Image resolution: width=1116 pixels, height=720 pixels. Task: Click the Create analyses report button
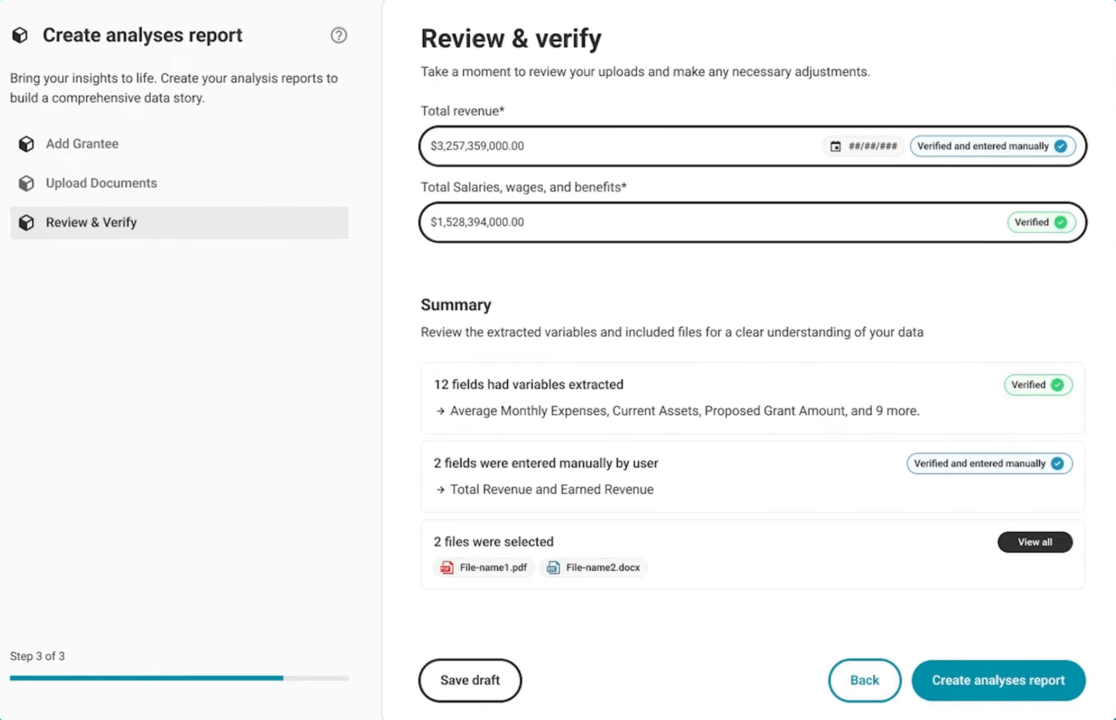click(x=999, y=680)
